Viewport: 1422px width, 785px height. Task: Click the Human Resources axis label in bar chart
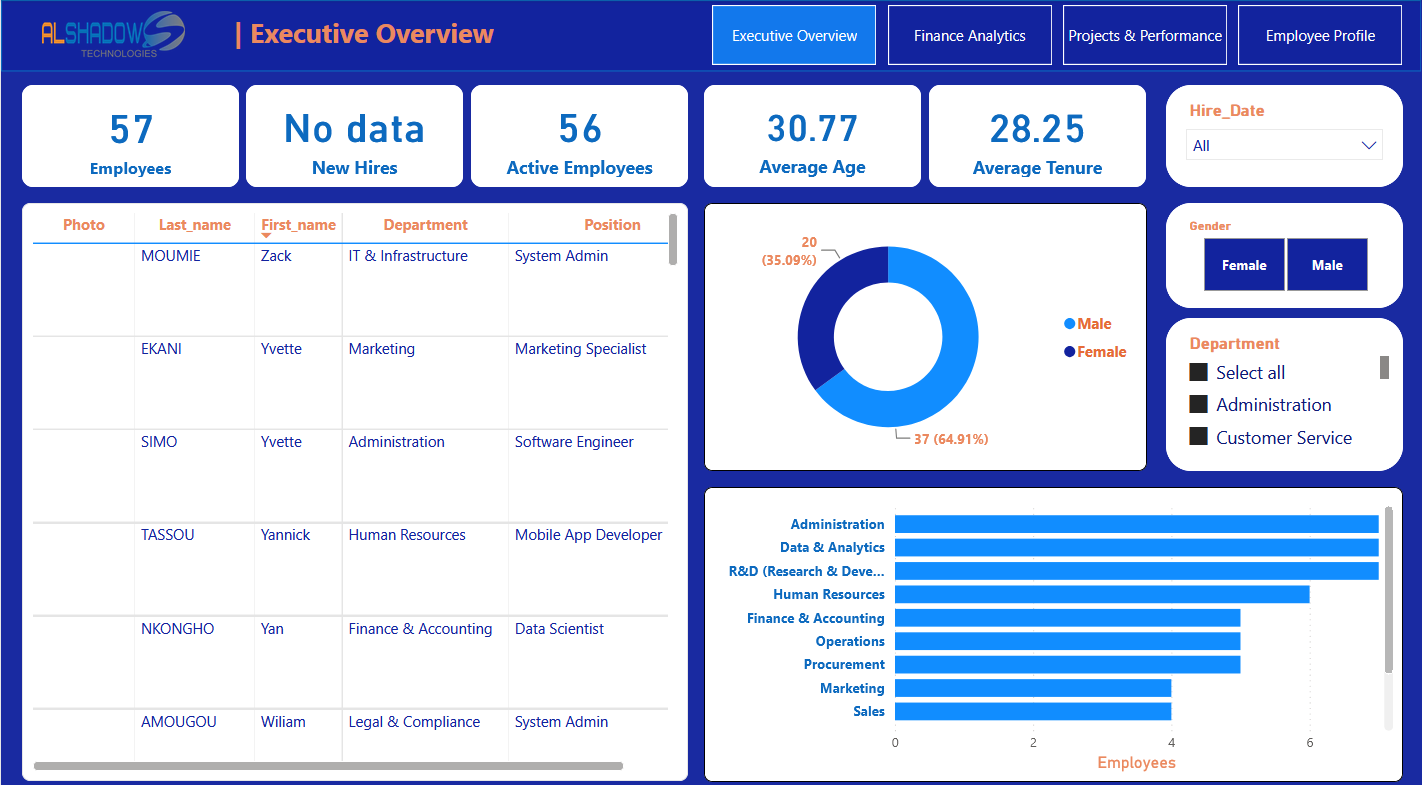(x=829, y=594)
